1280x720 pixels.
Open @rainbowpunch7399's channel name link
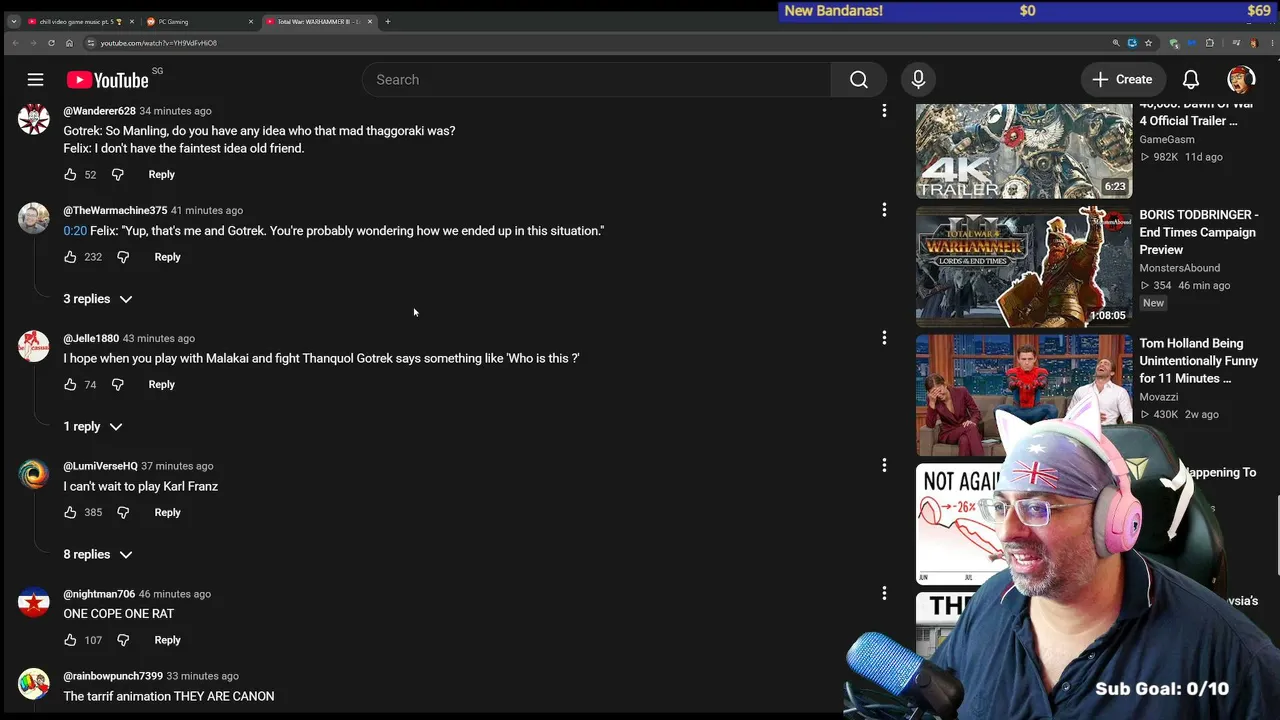point(113,676)
